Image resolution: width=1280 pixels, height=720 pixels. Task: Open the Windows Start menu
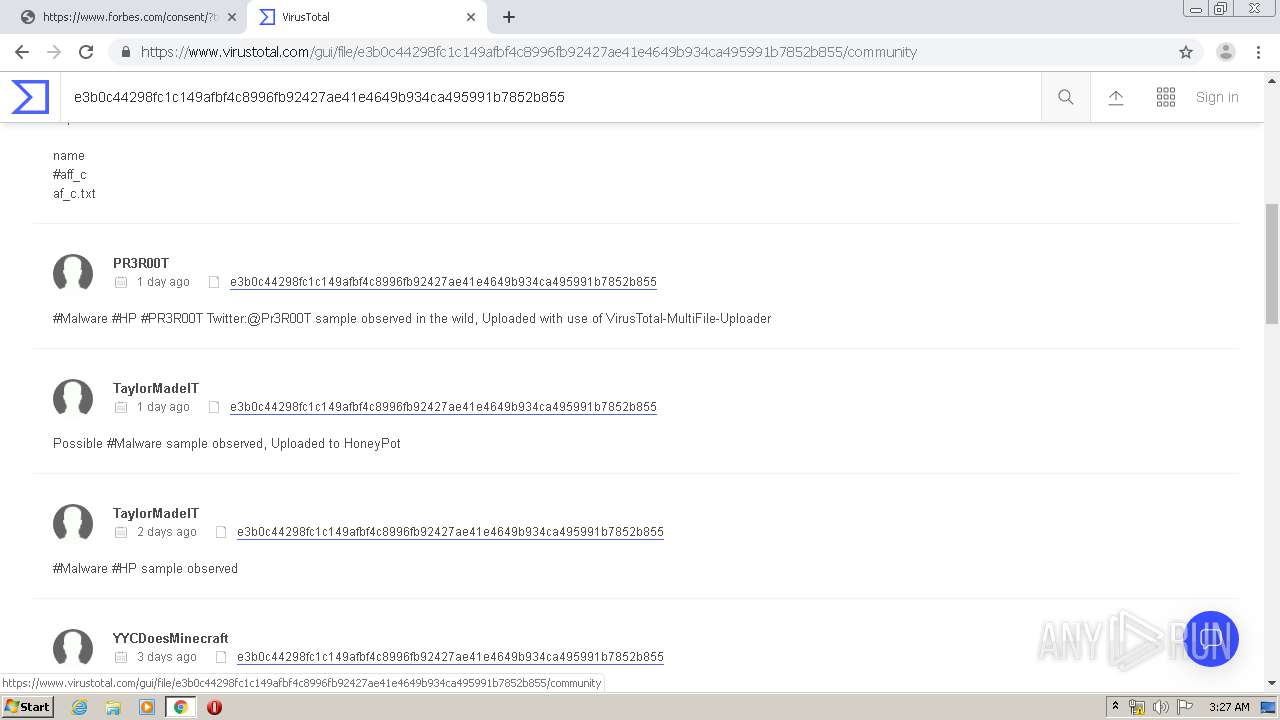(x=28, y=707)
